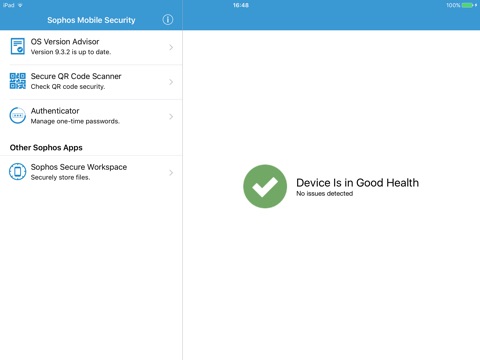This screenshot has width=480, height=360.
Task: Open the Authenticator list item
Action: point(91,116)
